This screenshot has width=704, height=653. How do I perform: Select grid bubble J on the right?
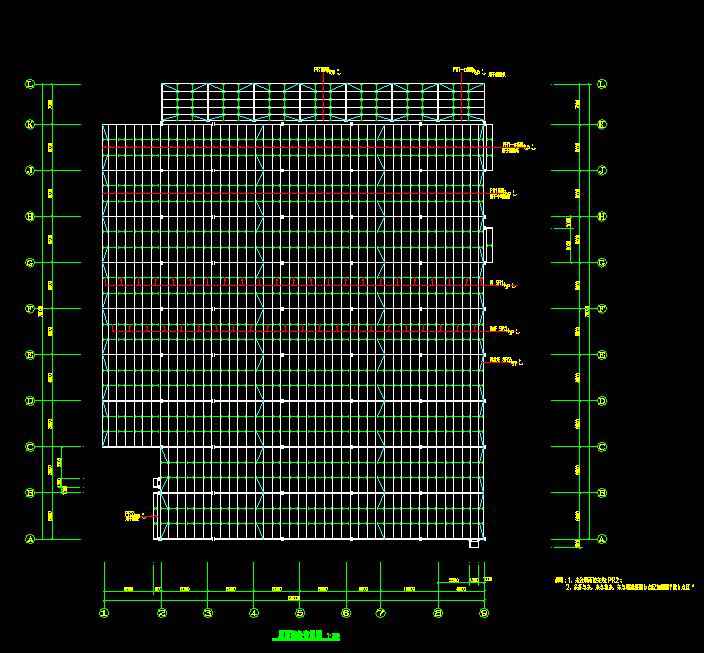click(602, 171)
